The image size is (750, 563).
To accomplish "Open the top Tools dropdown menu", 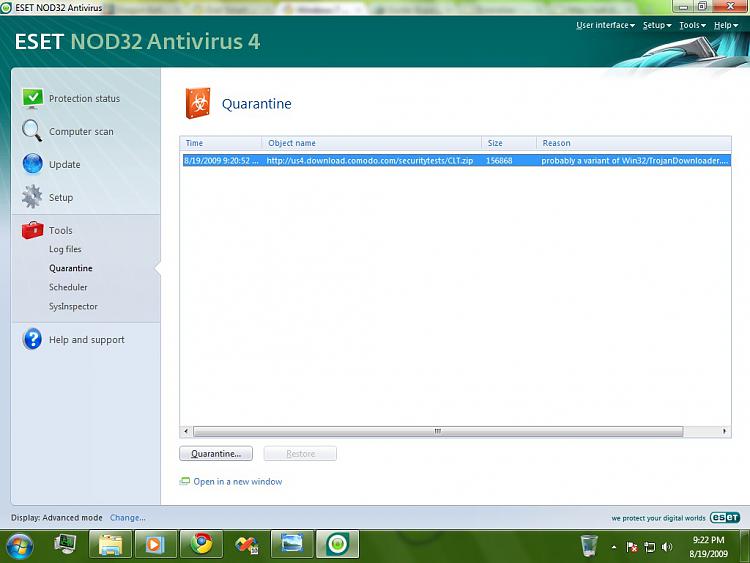I will tap(692, 25).
